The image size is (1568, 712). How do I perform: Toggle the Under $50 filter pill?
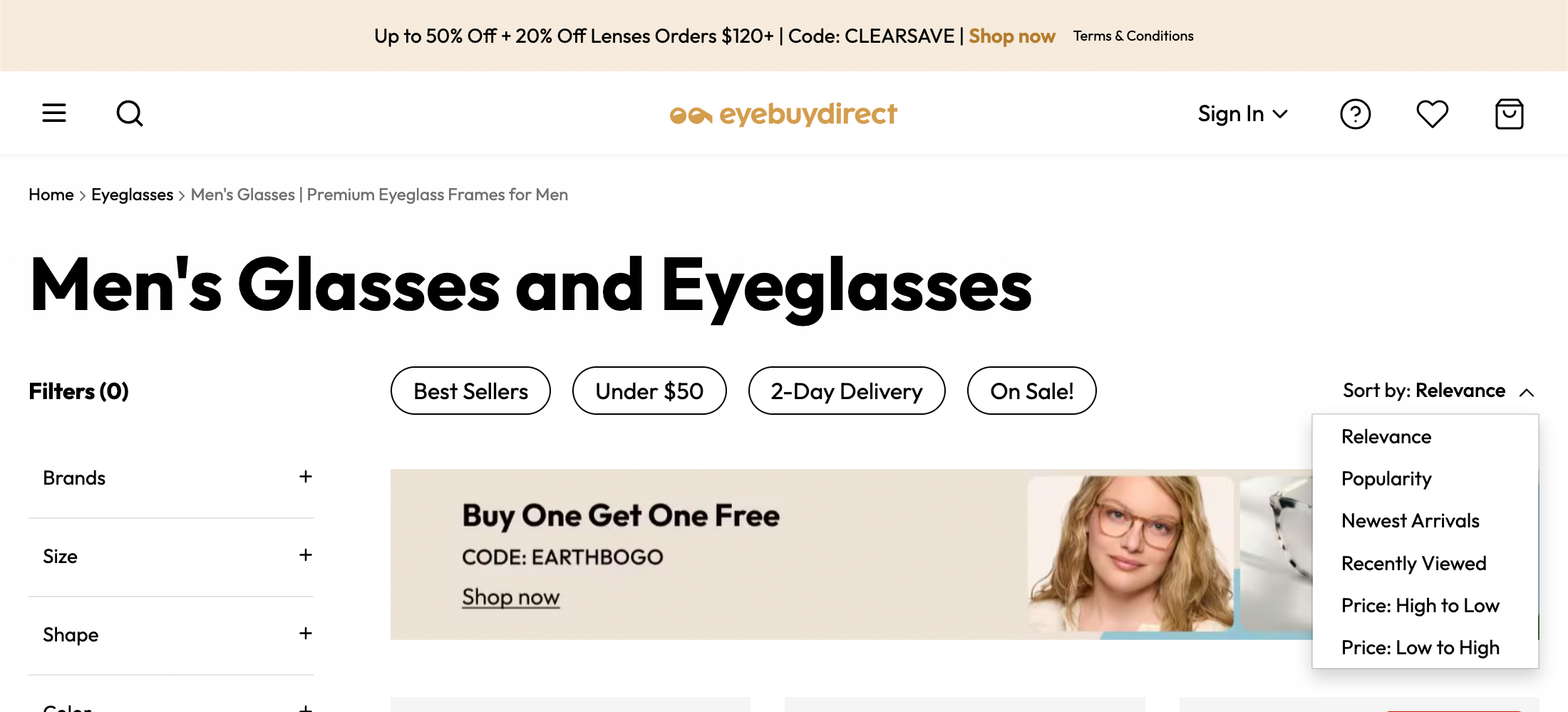pos(649,391)
